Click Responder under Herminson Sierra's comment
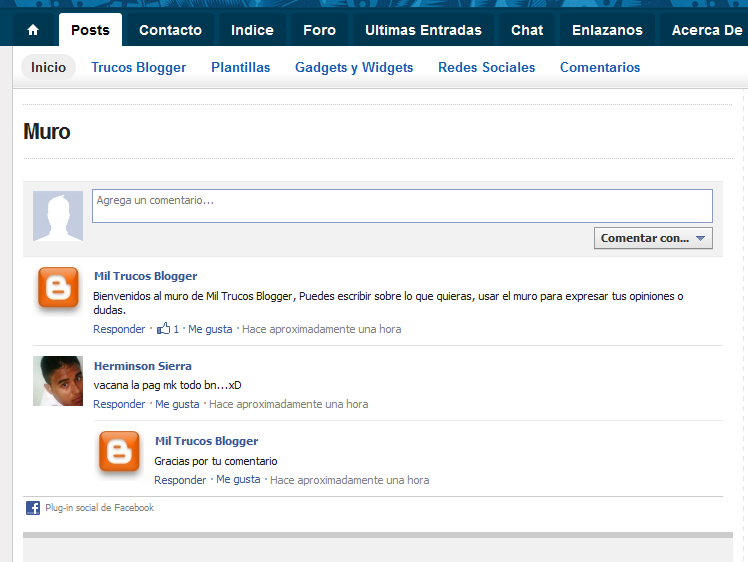Screen dimensions: 748x562 click(119, 404)
